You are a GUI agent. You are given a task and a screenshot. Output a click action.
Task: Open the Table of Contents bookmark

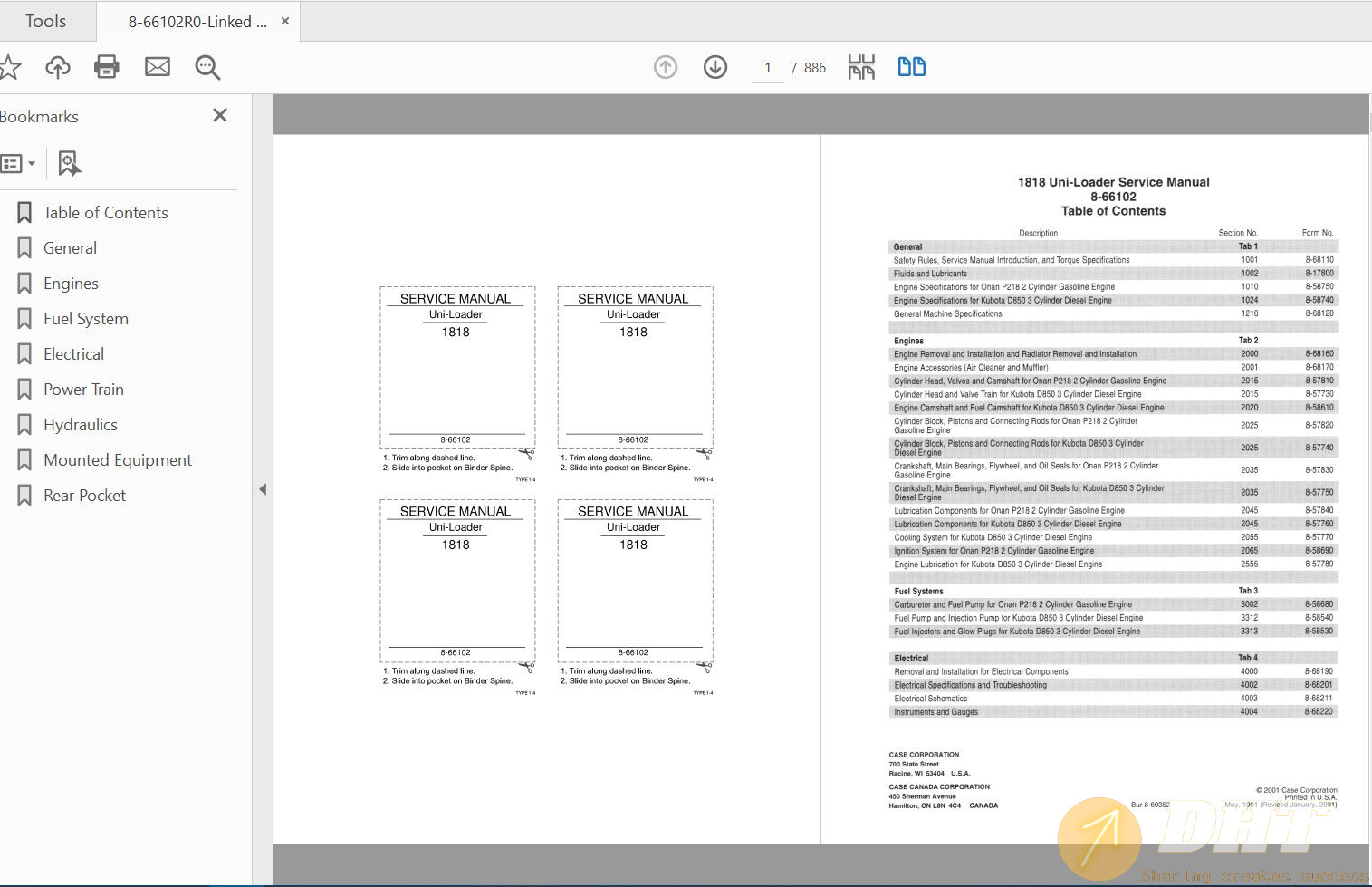(x=105, y=213)
